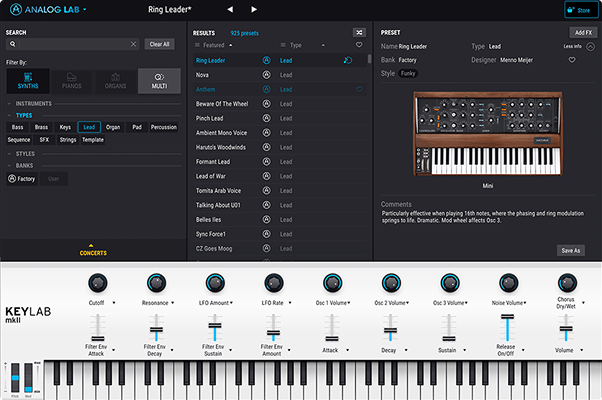602x400 pixels.
Task: Select the Factory bank
Action: pos(22,179)
